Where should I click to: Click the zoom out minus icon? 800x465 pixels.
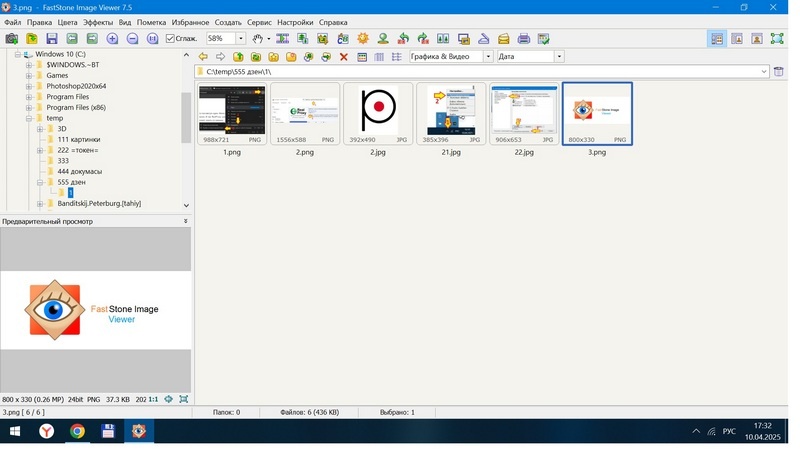[132, 39]
